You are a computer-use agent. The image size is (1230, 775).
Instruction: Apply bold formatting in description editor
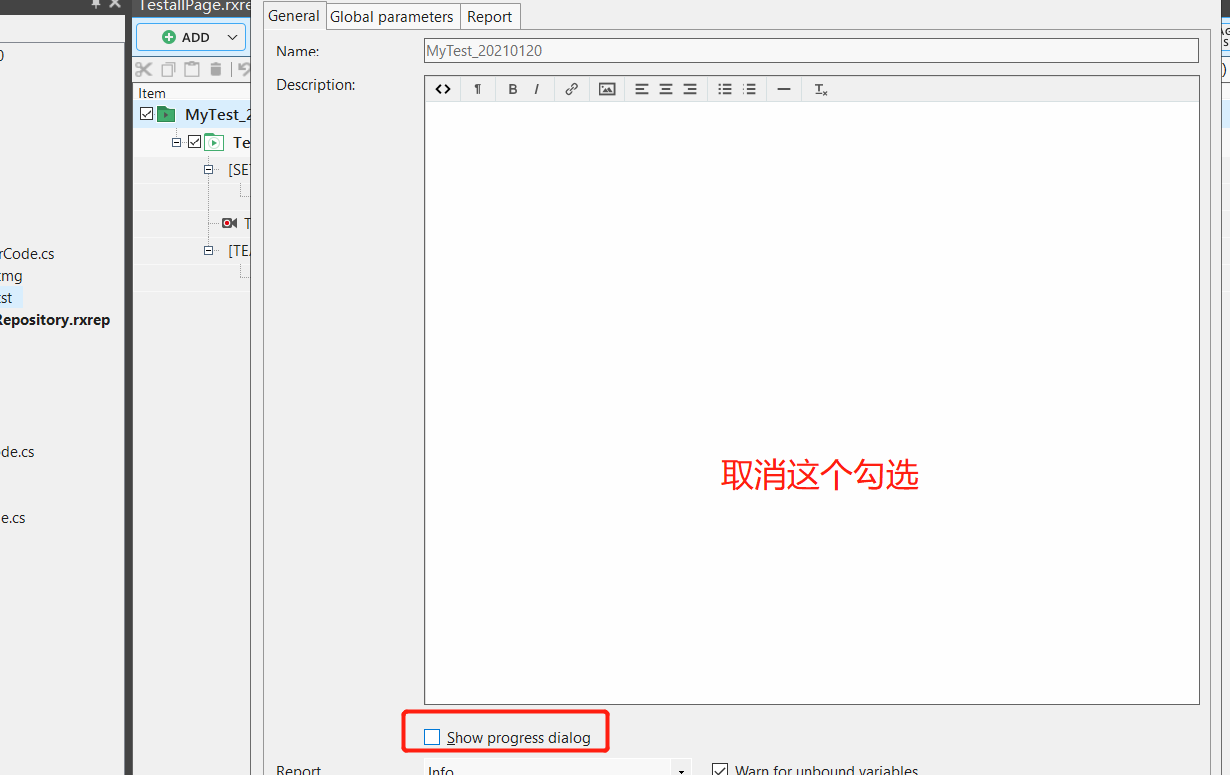click(x=513, y=89)
